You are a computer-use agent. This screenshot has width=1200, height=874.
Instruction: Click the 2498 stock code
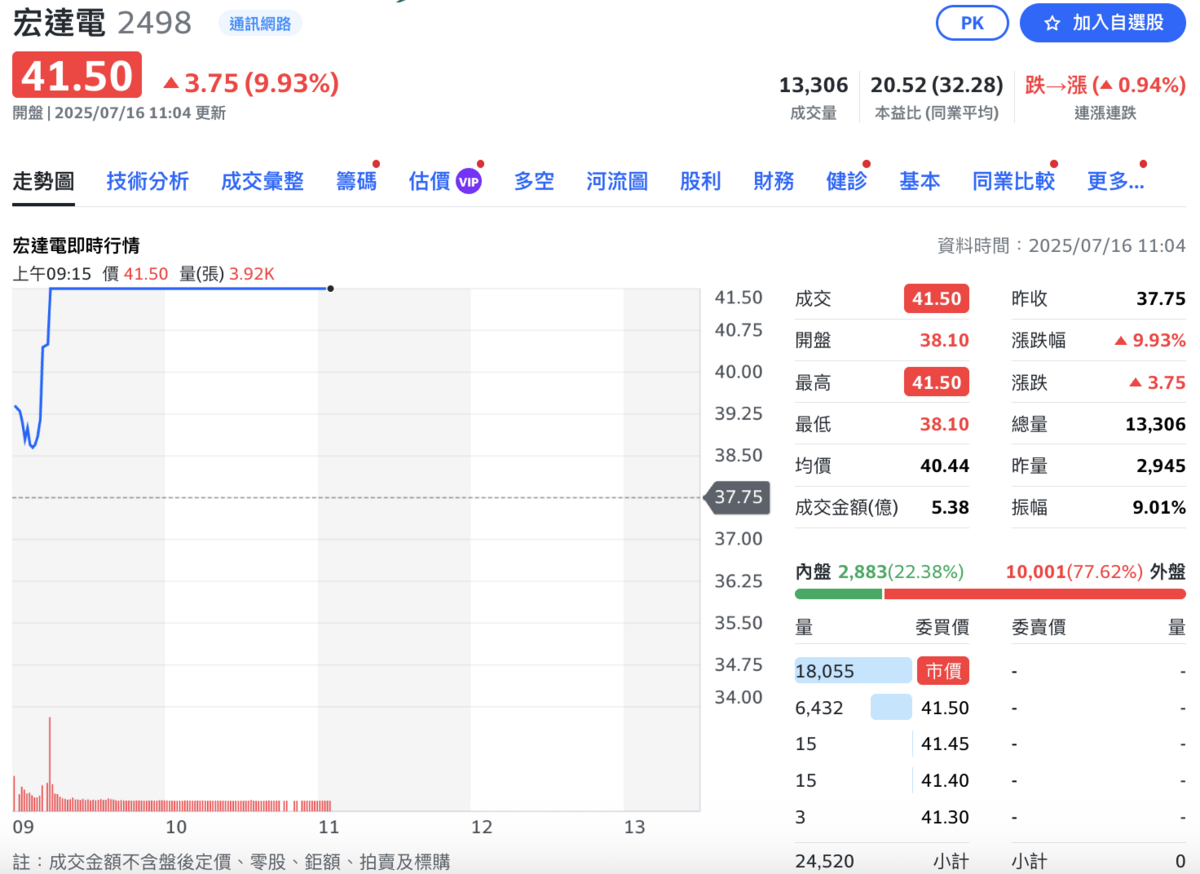tap(154, 23)
